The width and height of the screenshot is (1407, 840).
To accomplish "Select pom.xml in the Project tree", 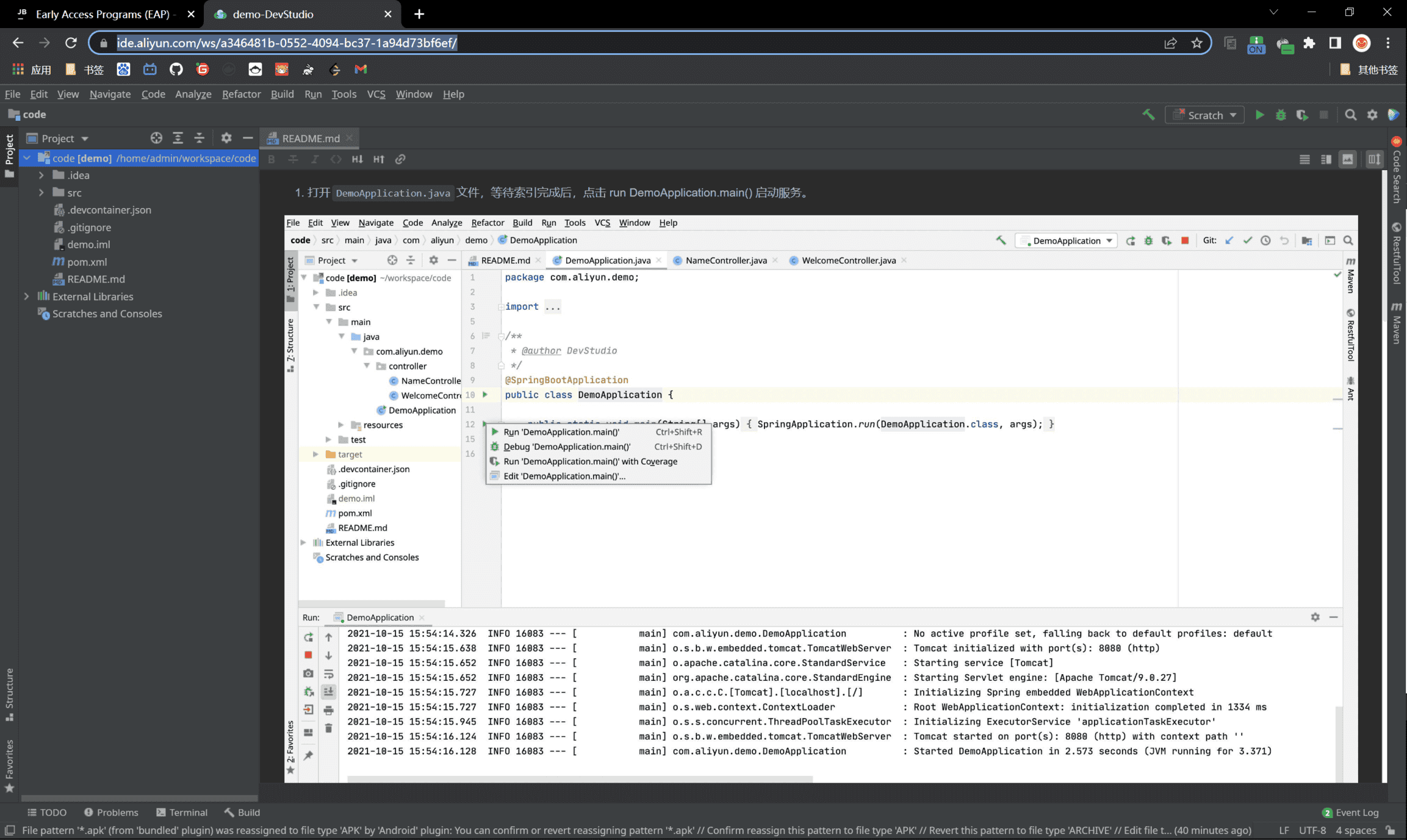I will coord(87,262).
